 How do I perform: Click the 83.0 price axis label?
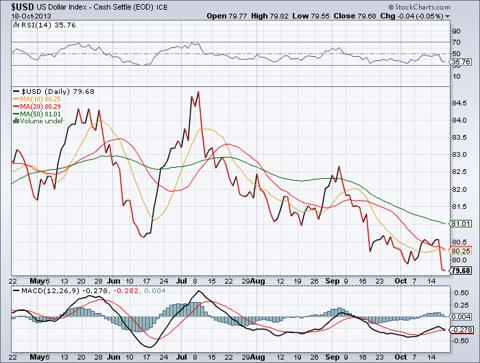click(460, 155)
